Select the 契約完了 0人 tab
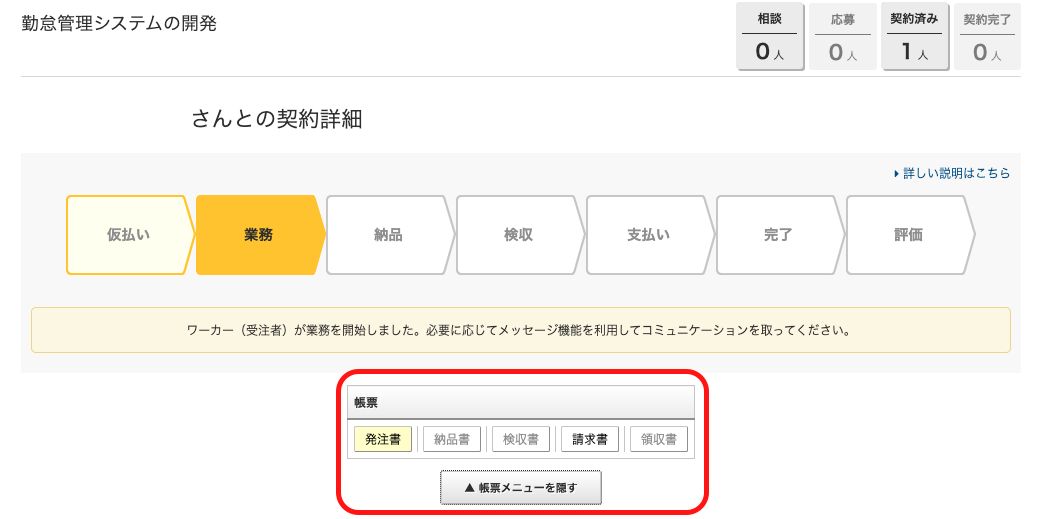This screenshot has height=519, width=1048. [987, 37]
